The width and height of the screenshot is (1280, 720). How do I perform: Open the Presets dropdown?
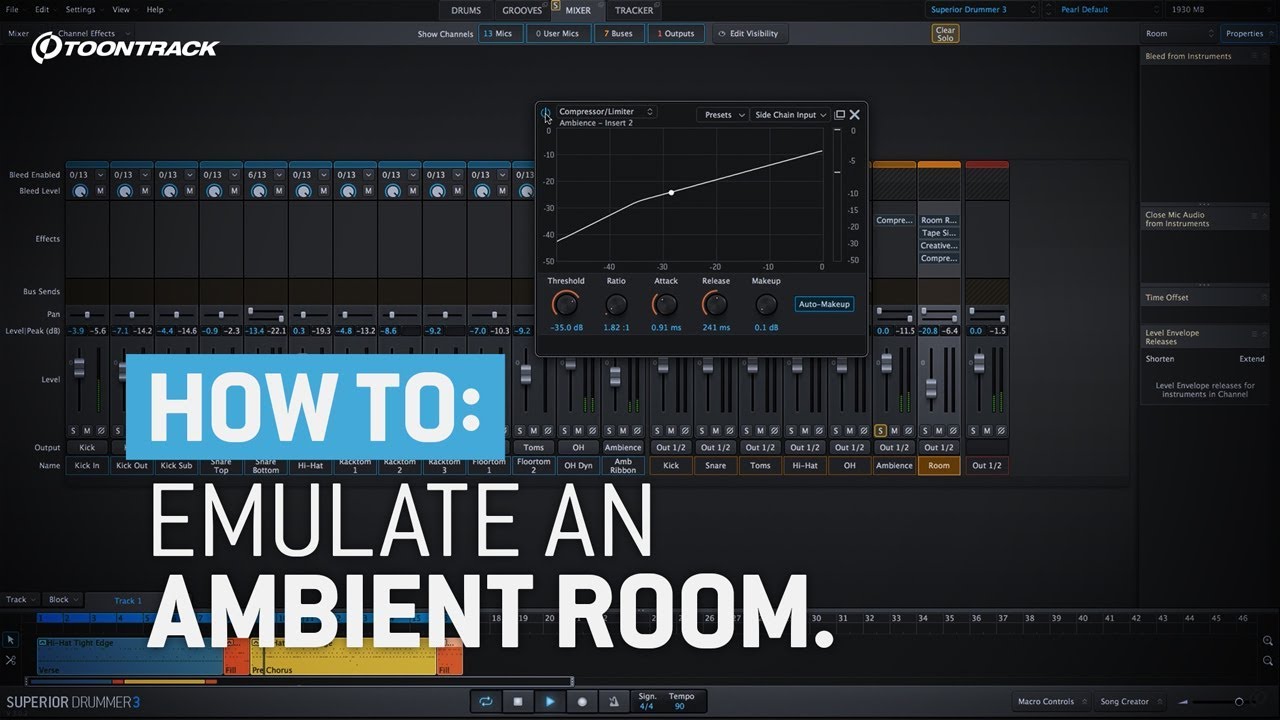point(722,115)
